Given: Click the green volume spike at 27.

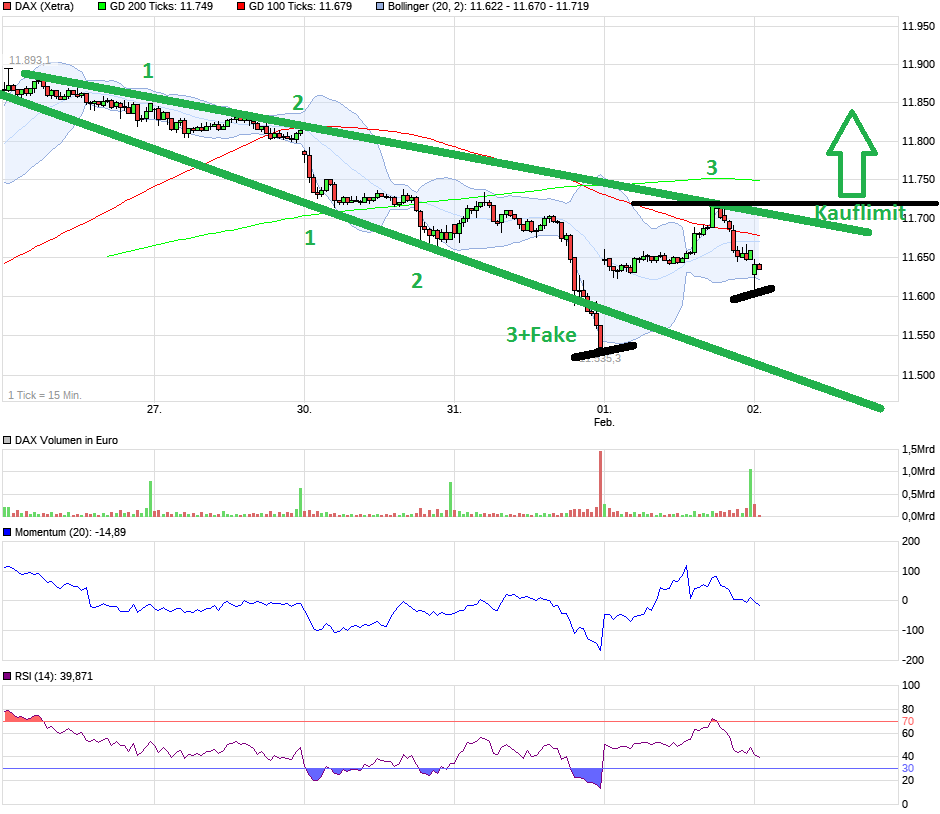Looking at the screenshot, I should coord(150,499).
